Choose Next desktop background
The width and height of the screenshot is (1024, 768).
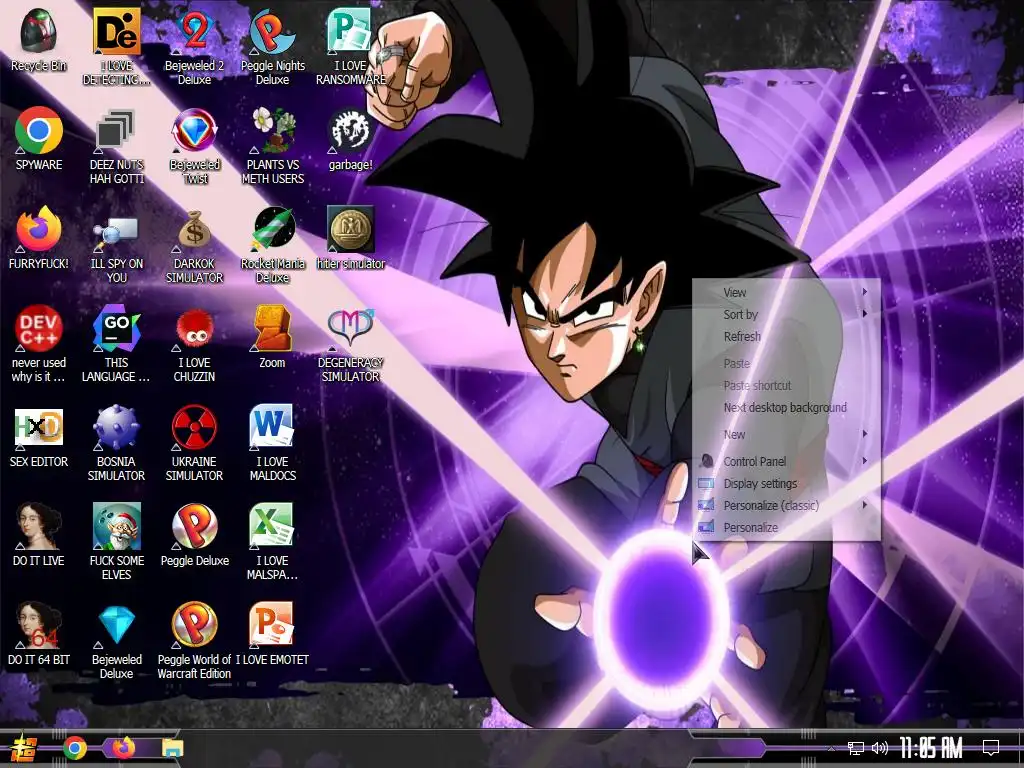pyautogui.click(x=786, y=407)
